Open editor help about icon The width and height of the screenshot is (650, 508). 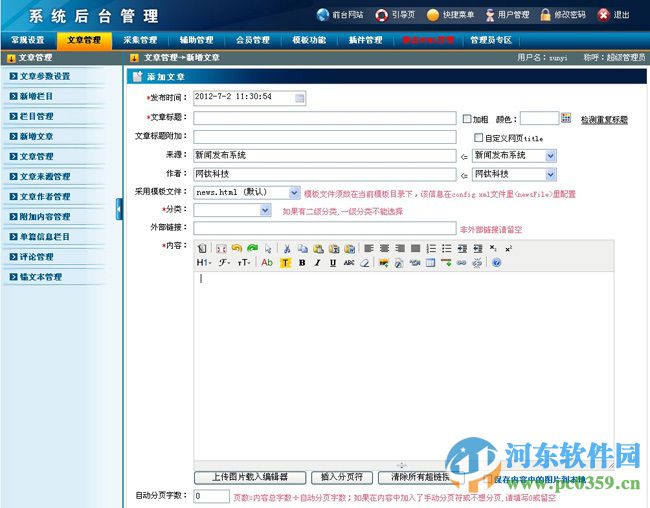(x=497, y=263)
